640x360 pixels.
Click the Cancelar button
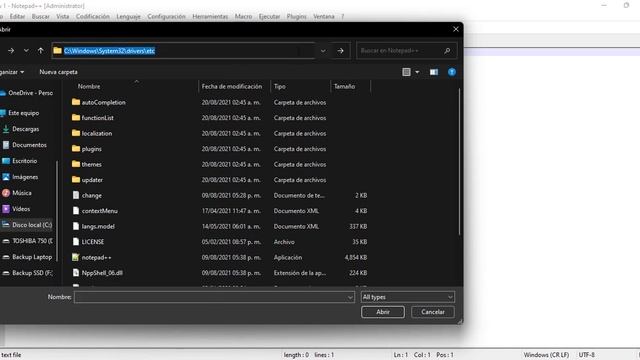[x=433, y=312]
